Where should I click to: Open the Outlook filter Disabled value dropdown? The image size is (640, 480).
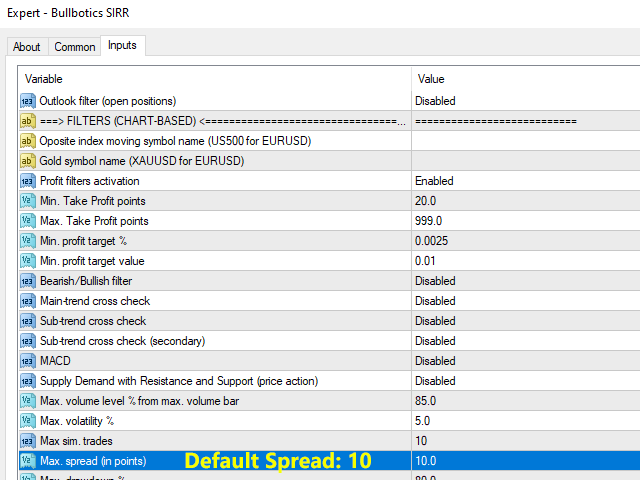(x=526, y=101)
